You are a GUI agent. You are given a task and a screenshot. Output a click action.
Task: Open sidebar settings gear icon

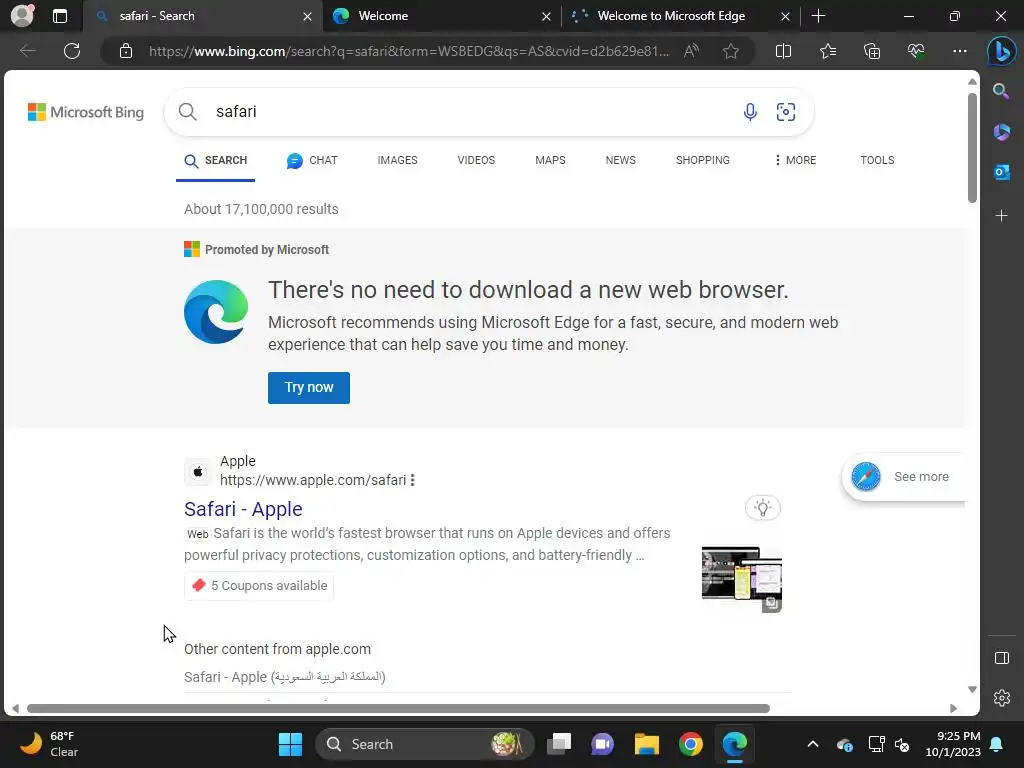click(x=1001, y=698)
